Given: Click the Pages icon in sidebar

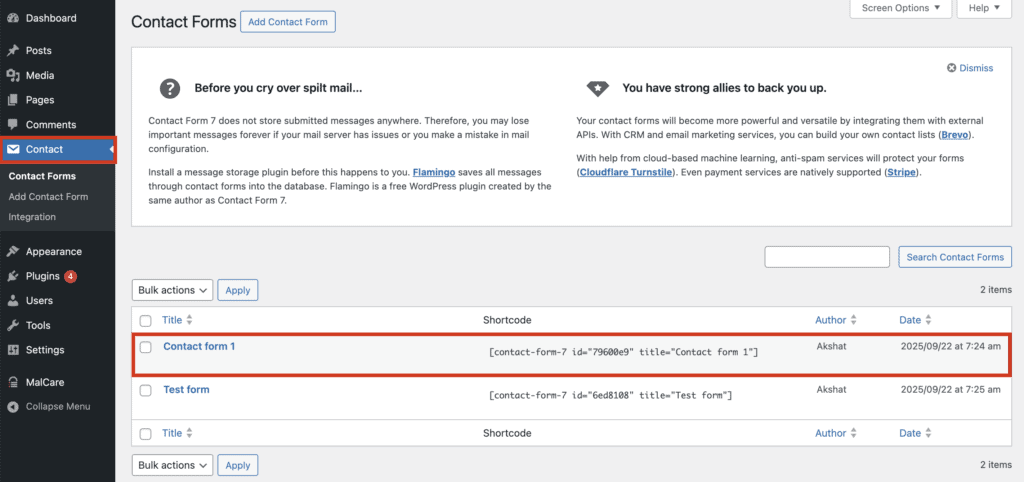Looking at the screenshot, I should 13,100.
